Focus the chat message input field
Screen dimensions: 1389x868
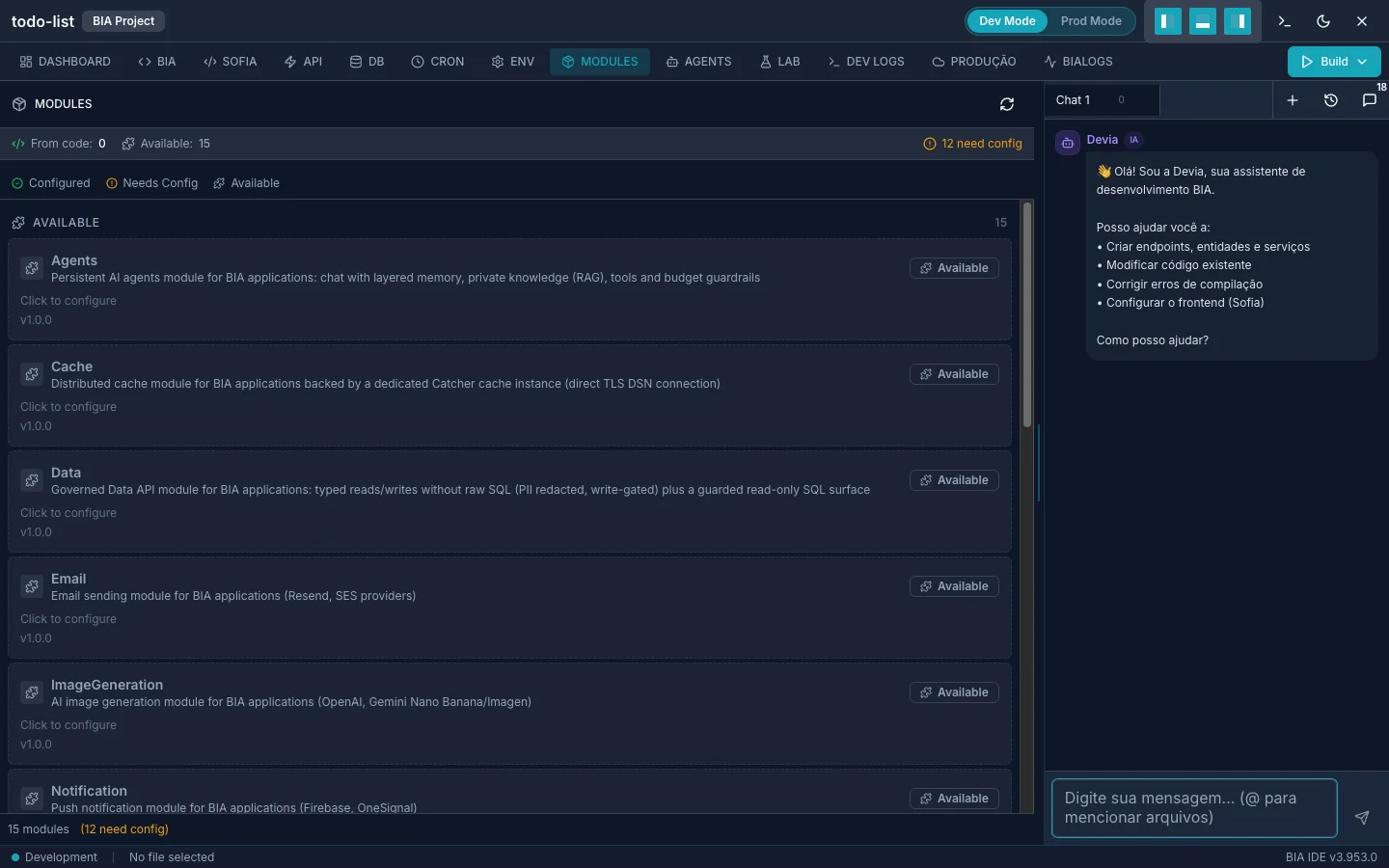pos(1194,808)
